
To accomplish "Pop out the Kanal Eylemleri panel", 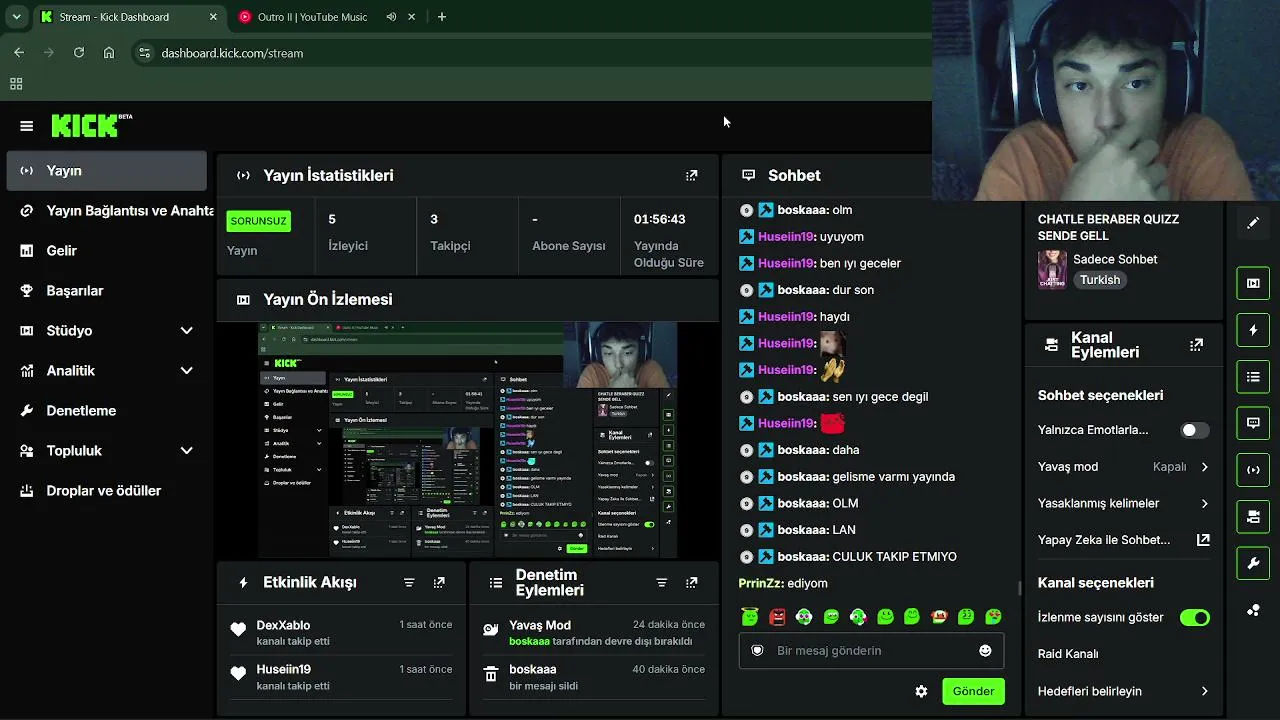I will pyautogui.click(x=1196, y=345).
